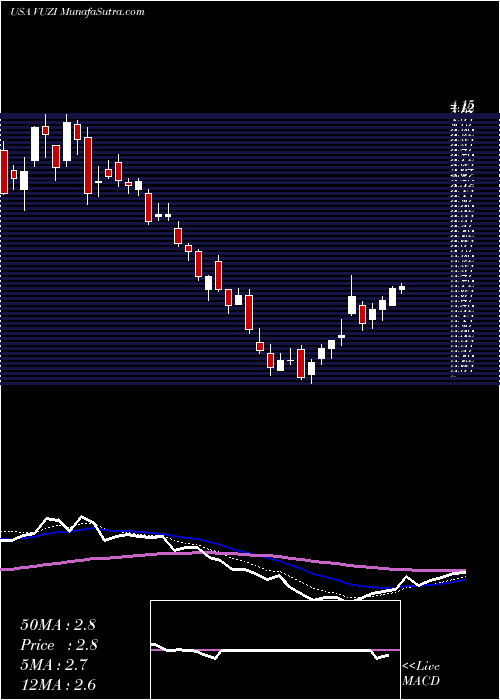
Task: Click the top price axis value 4.15
Action: (x=462, y=107)
